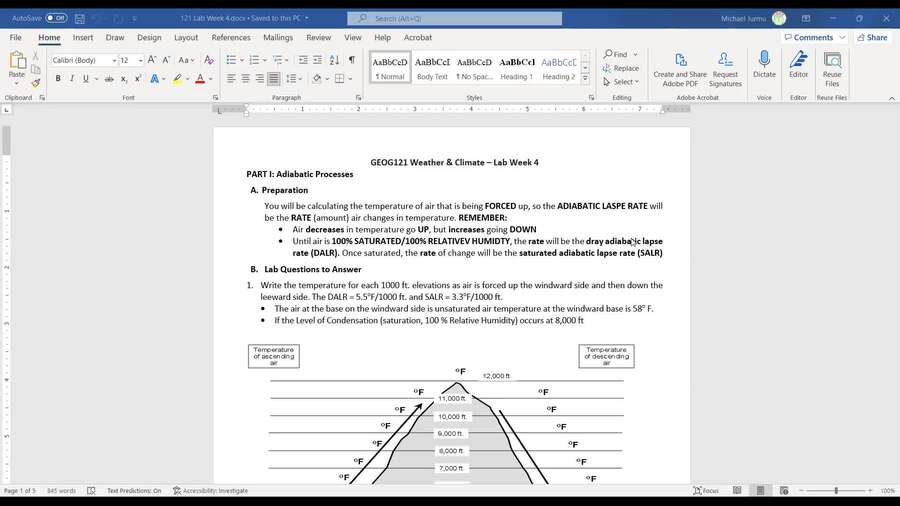This screenshot has height=506, width=900.
Task: Decrease the indent
Action: coord(303,60)
